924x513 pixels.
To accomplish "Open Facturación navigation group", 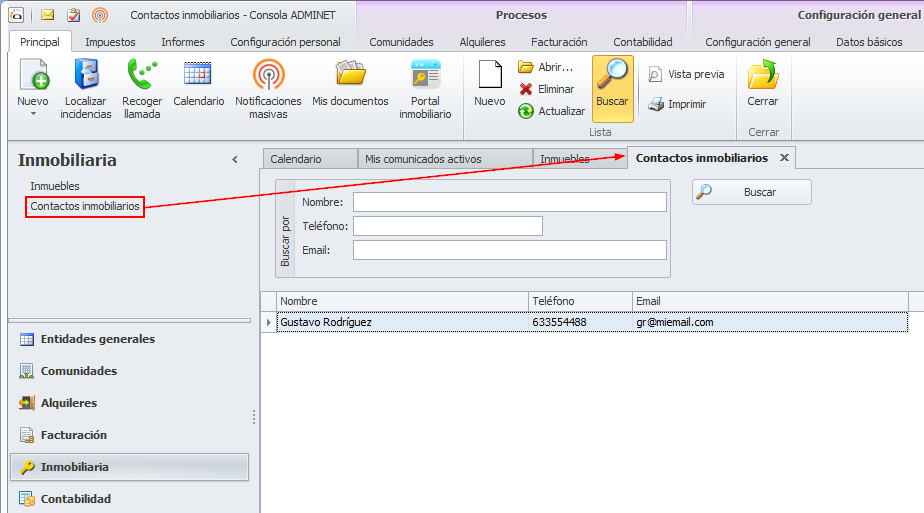I will (x=130, y=435).
